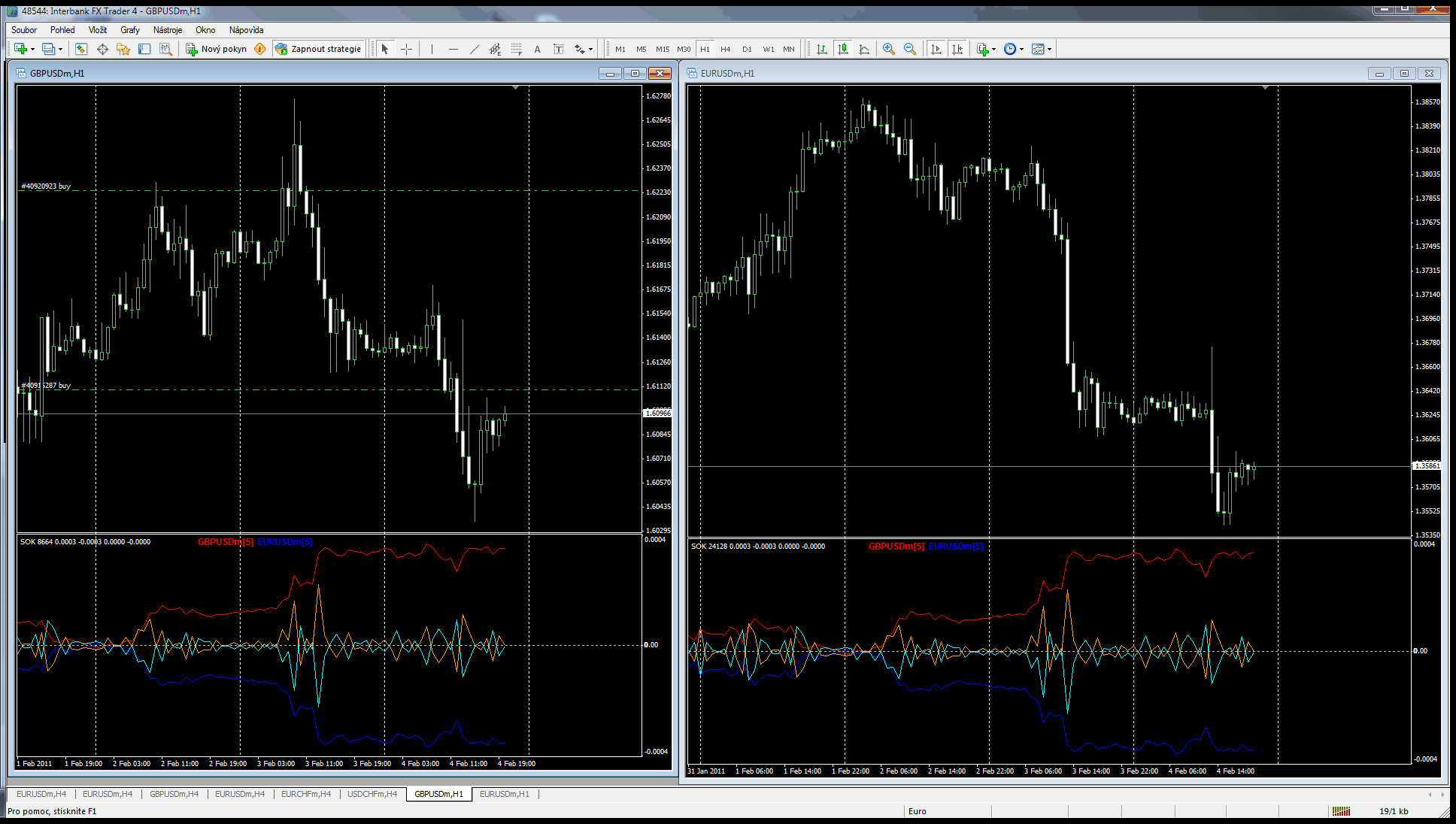Viewport: 1456px width, 824px height.
Task: Open the Data Window crosshair-circle icon
Action: [x=102, y=49]
